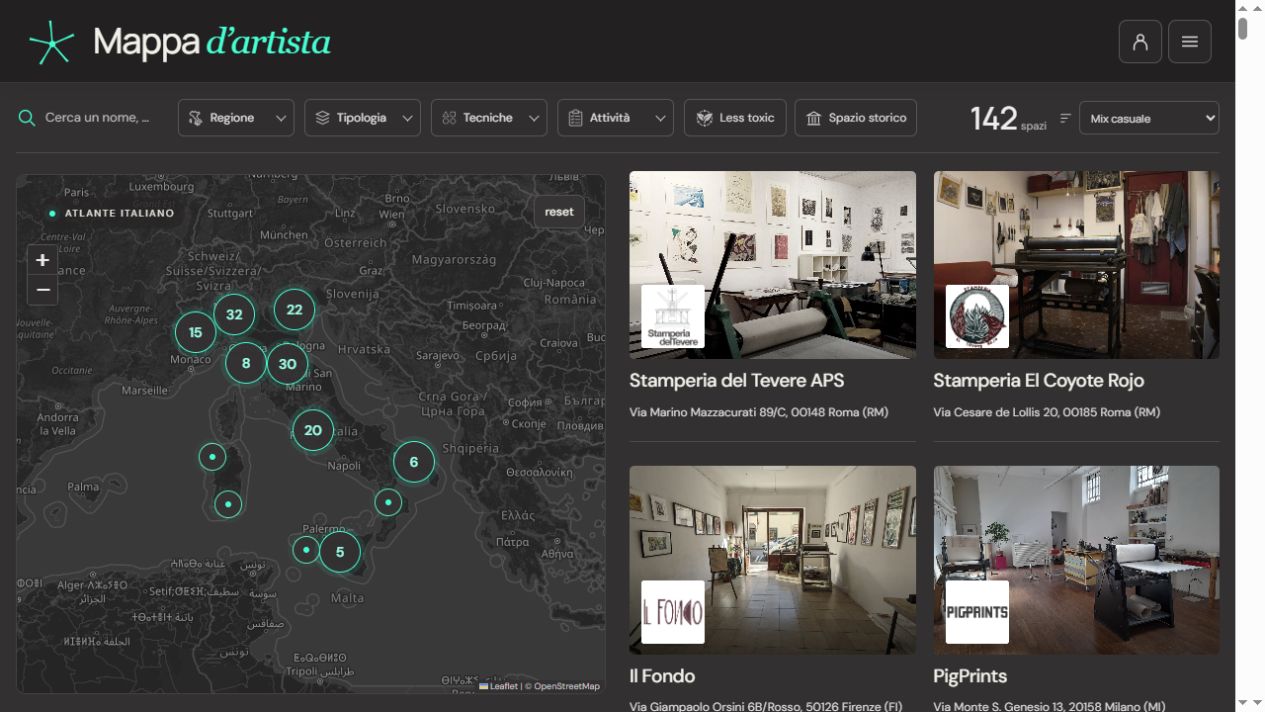This screenshot has width=1265, height=712.
Task: Zoom out on the map
Action: coord(42,290)
